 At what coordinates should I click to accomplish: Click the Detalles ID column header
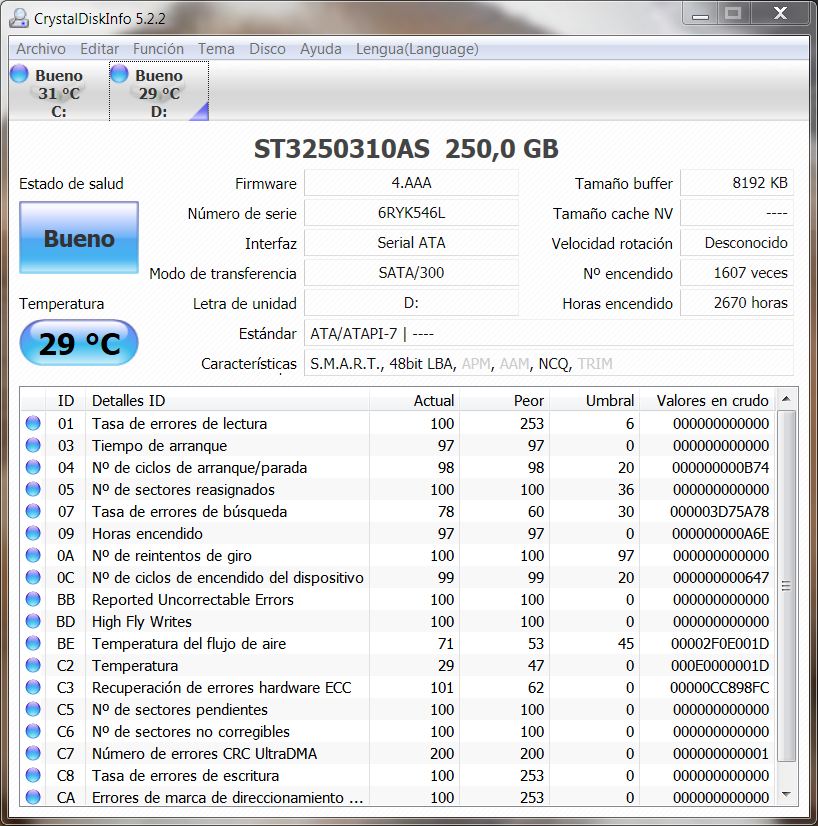pyautogui.click(x=227, y=400)
